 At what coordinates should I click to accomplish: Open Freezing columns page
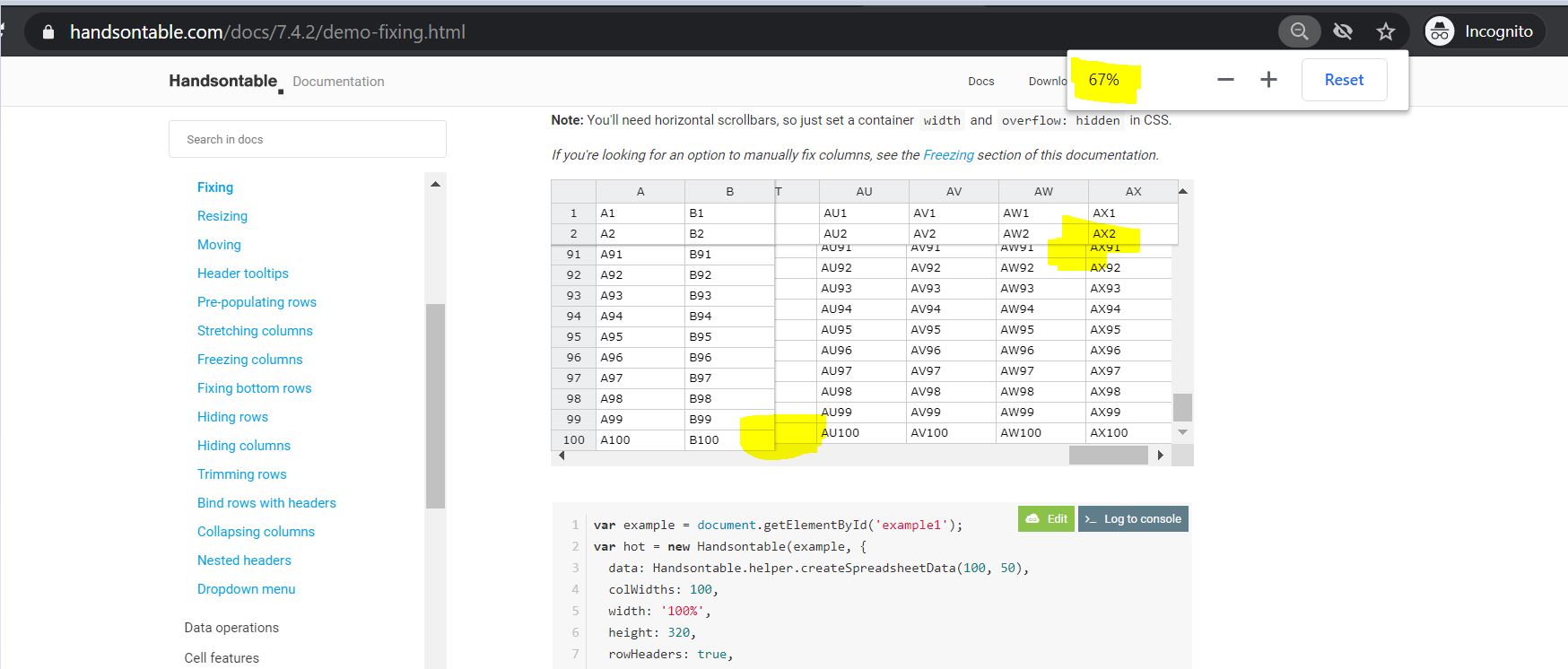coord(250,360)
